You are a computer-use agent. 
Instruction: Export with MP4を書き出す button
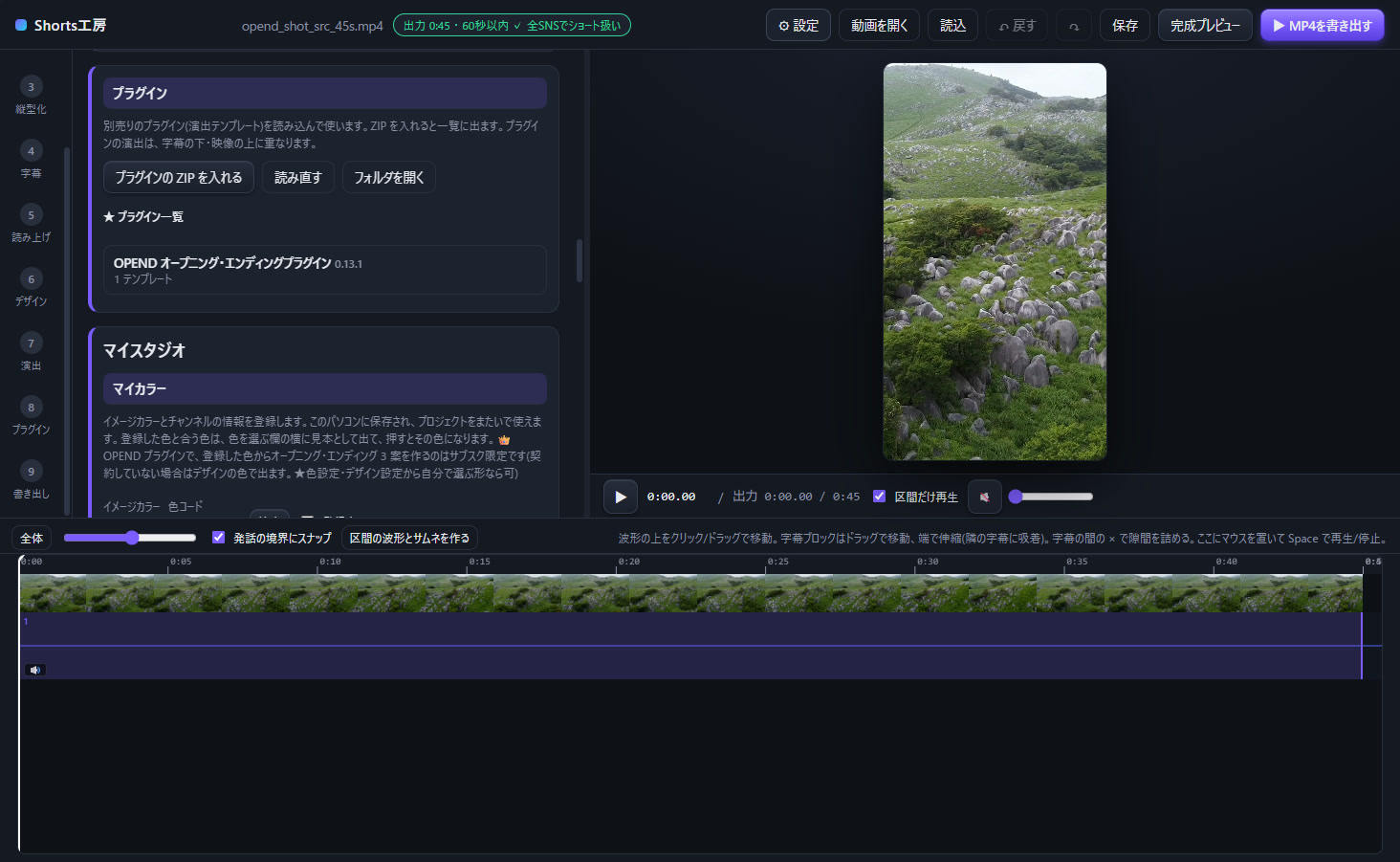1323,26
